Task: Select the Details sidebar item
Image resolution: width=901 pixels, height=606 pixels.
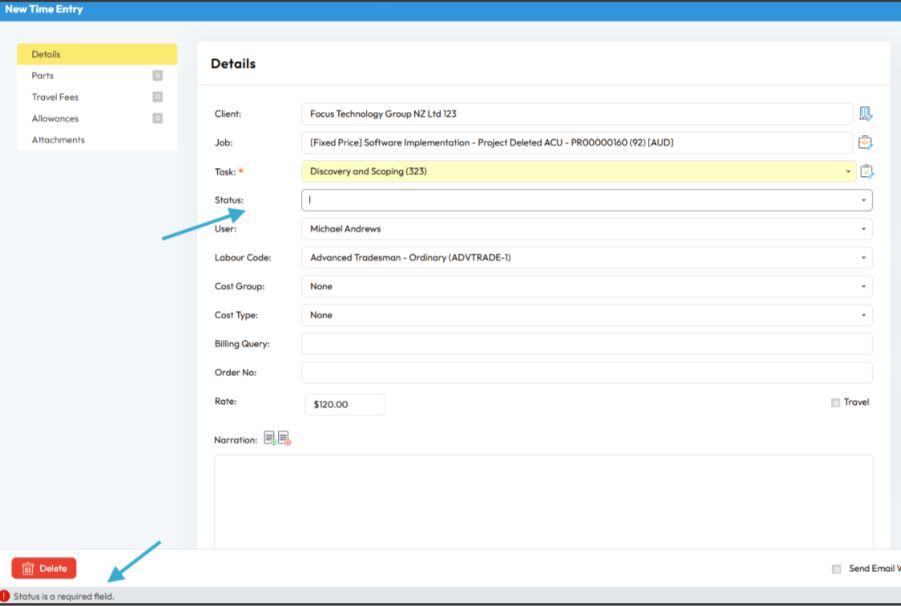Action: point(96,54)
